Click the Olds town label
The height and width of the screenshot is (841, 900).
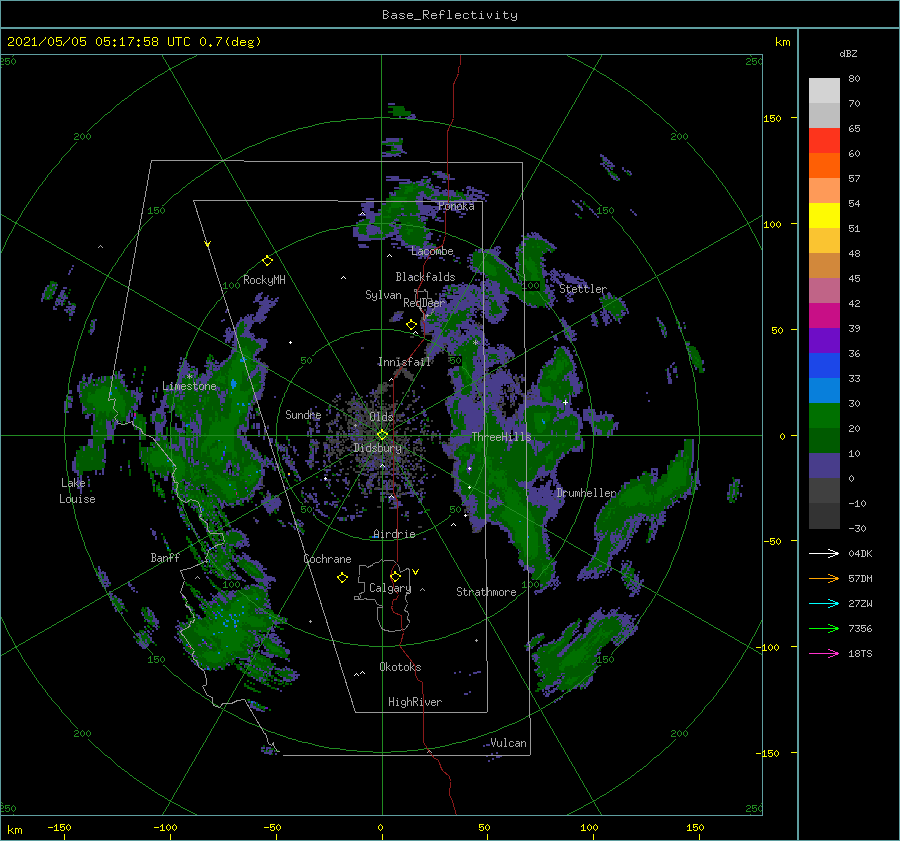click(x=381, y=417)
